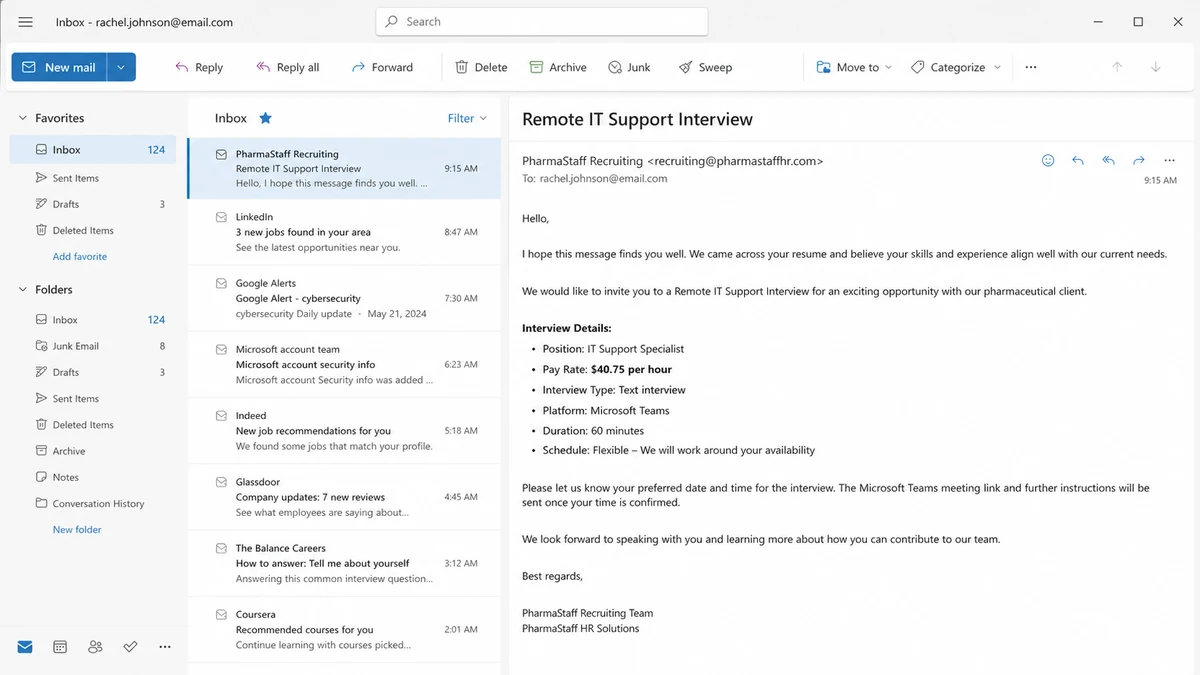1200x675 pixels.
Task: Click the smiley react icon in message header
Action: [1048, 160]
